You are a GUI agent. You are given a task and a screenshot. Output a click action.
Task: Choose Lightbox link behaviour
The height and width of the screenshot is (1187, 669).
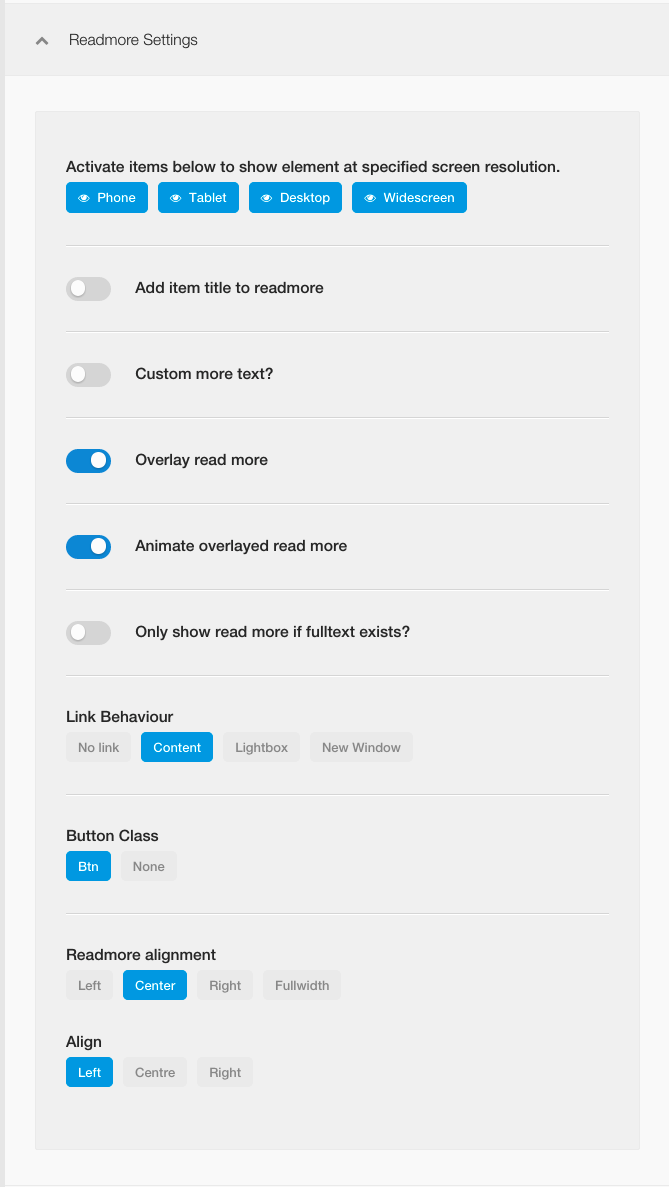pos(261,747)
